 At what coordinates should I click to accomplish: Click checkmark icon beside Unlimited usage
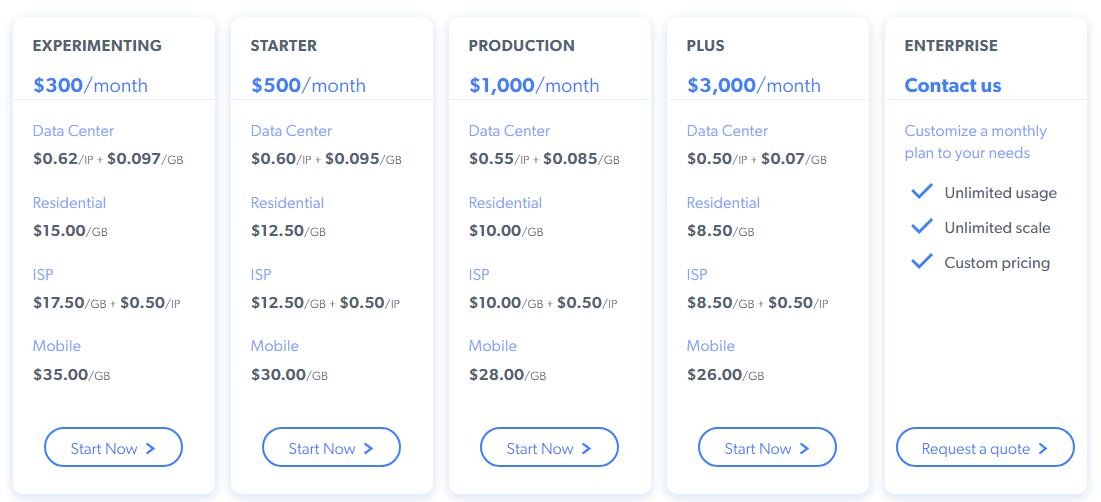922,191
